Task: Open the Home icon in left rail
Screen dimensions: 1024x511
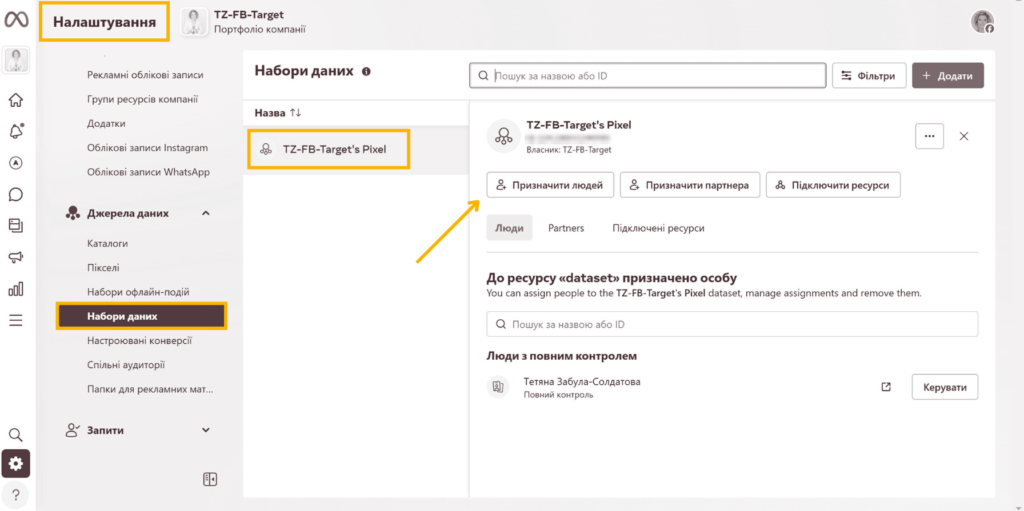Action: click(16, 100)
